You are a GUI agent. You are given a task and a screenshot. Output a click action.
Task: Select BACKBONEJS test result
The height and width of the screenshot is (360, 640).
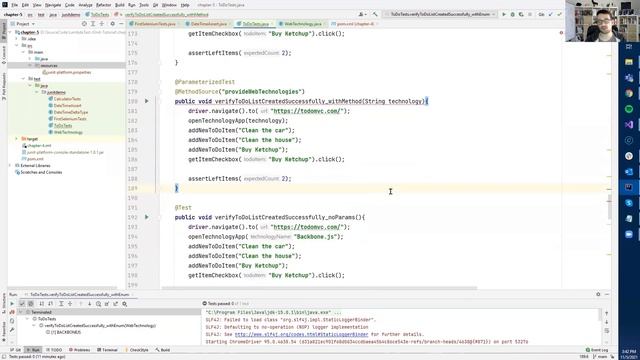click(x=65, y=332)
